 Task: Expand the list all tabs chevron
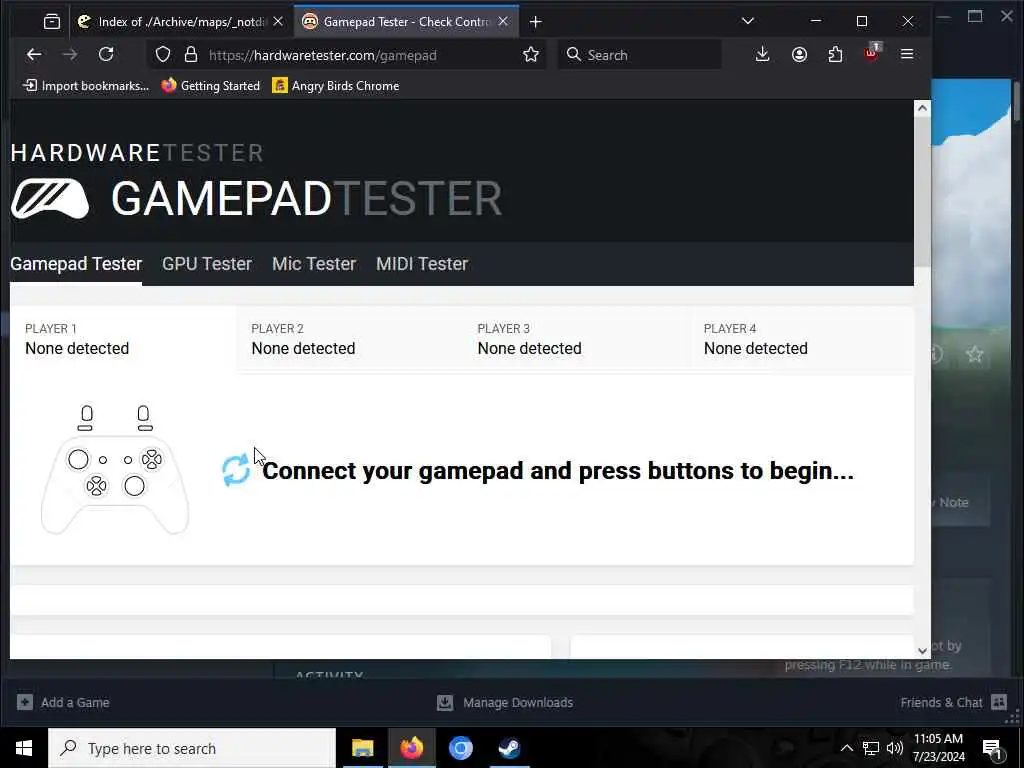748,22
